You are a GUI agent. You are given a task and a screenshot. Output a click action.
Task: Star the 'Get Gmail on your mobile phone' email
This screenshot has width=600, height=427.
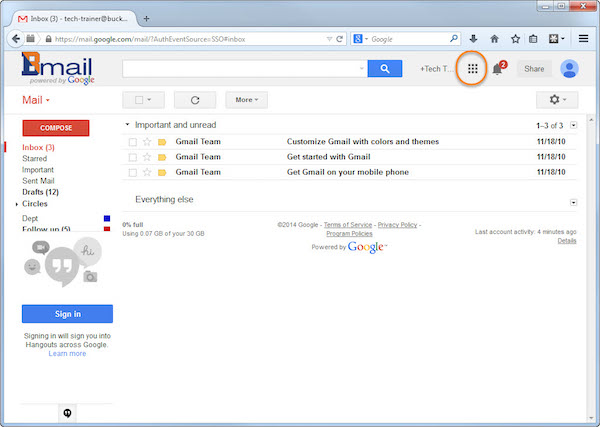pos(147,172)
